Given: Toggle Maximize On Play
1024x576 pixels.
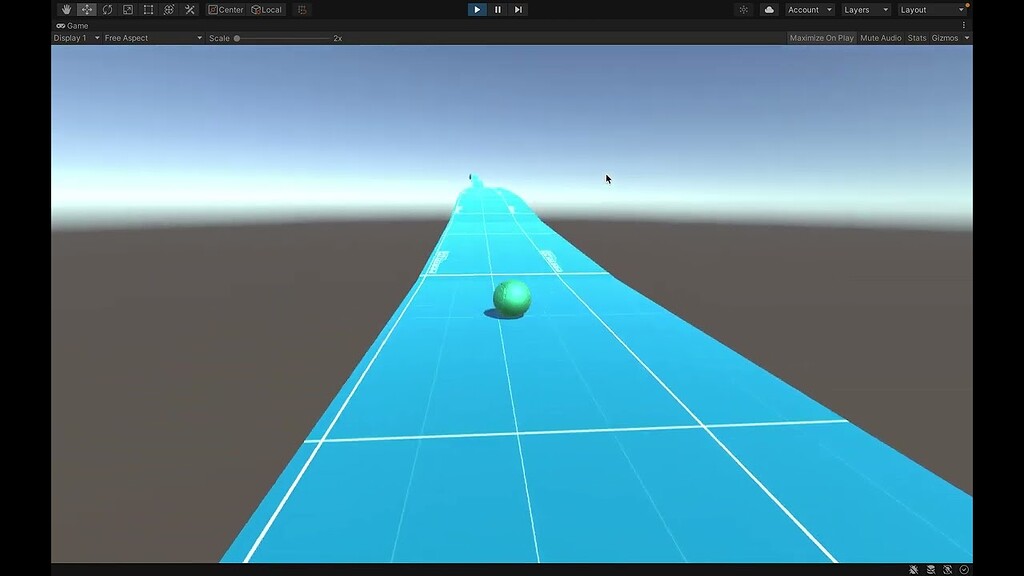Looking at the screenshot, I should (x=819, y=37).
